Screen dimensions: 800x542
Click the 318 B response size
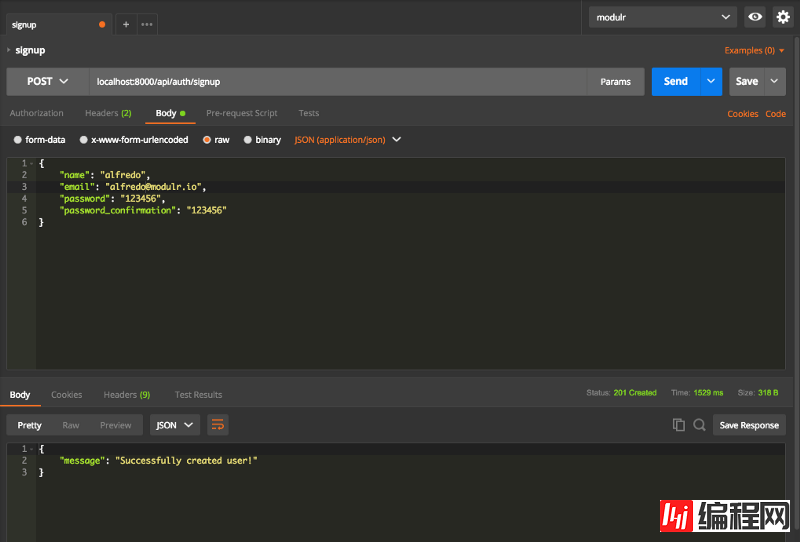[x=768, y=392]
